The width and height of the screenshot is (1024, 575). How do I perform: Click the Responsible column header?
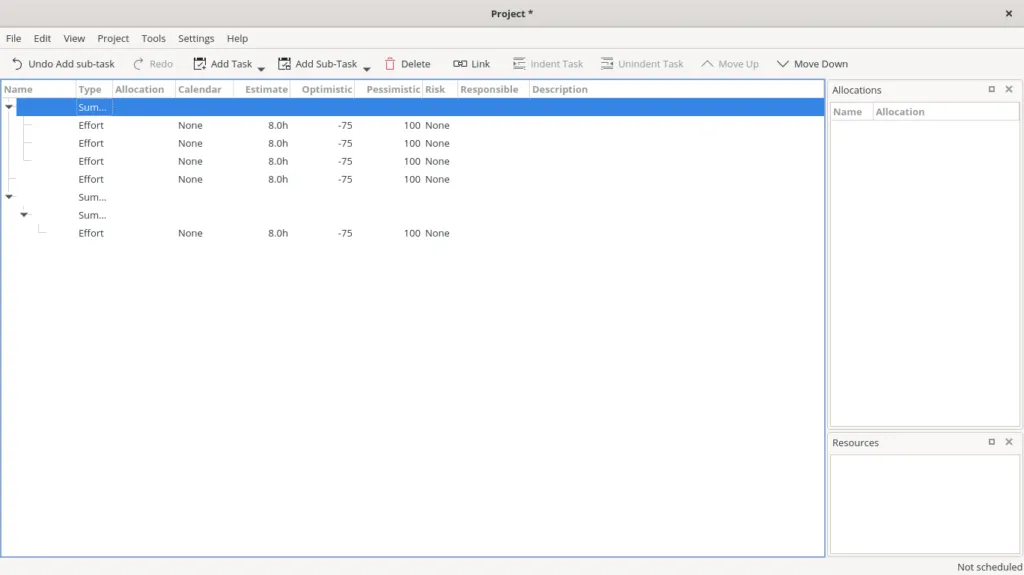click(489, 89)
